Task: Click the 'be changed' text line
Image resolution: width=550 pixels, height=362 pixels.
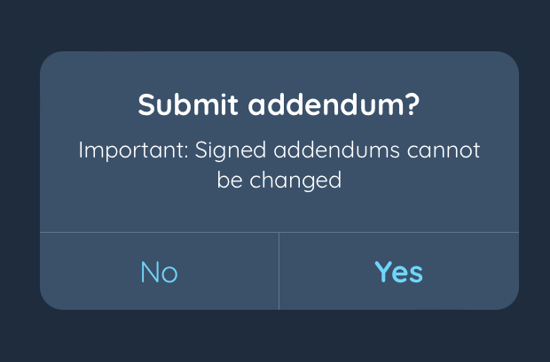Action: pos(279,180)
